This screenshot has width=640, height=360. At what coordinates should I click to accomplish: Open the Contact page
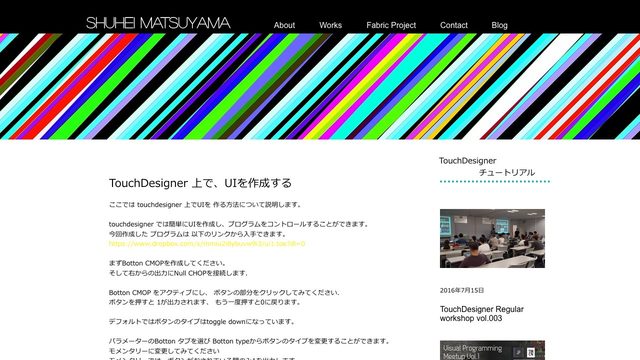click(453, 25)
